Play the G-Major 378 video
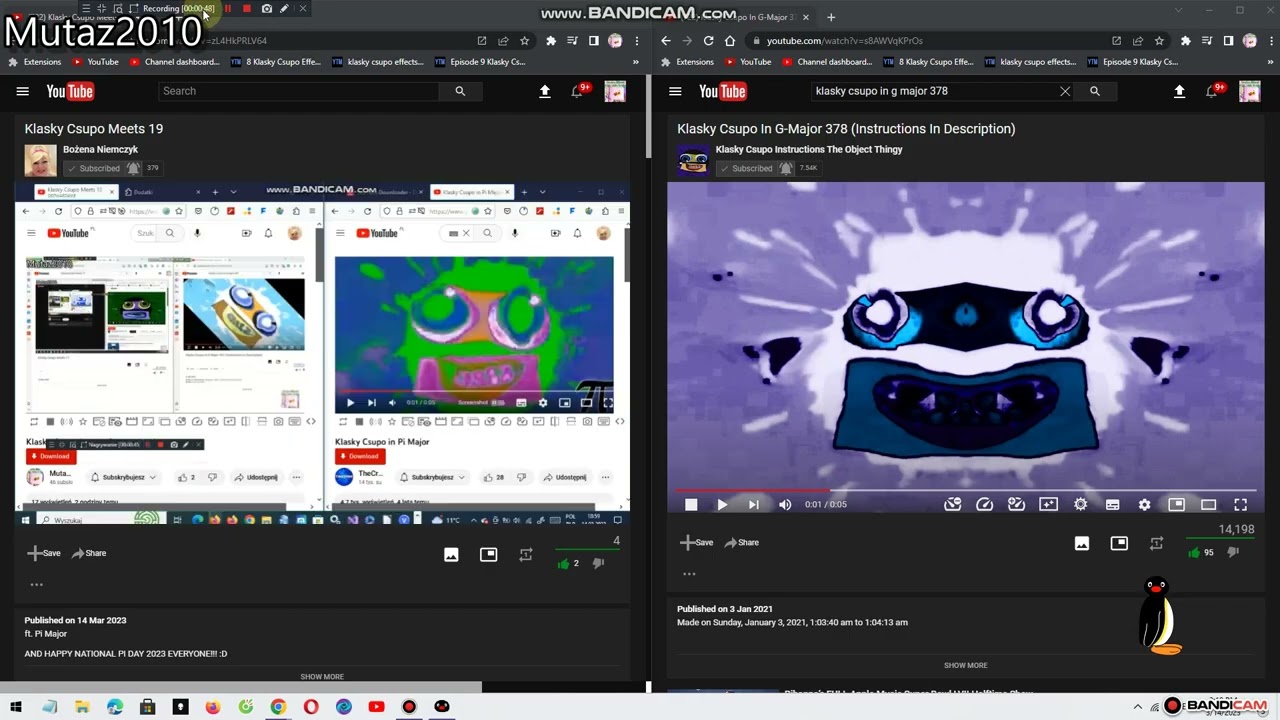The image size is (1280, 720). point(722,505)
